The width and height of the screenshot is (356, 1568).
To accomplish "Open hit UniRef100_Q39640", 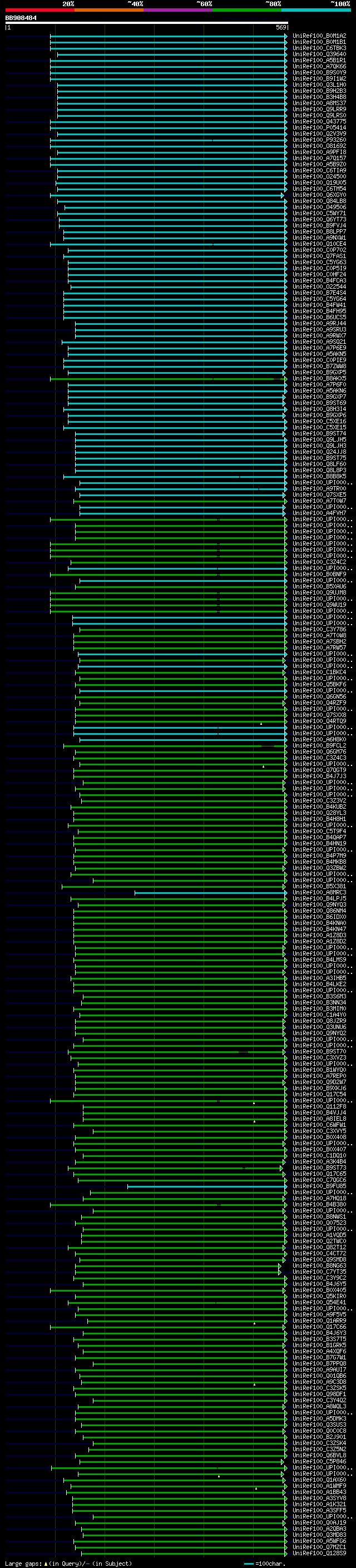I will tap(319, 54).
